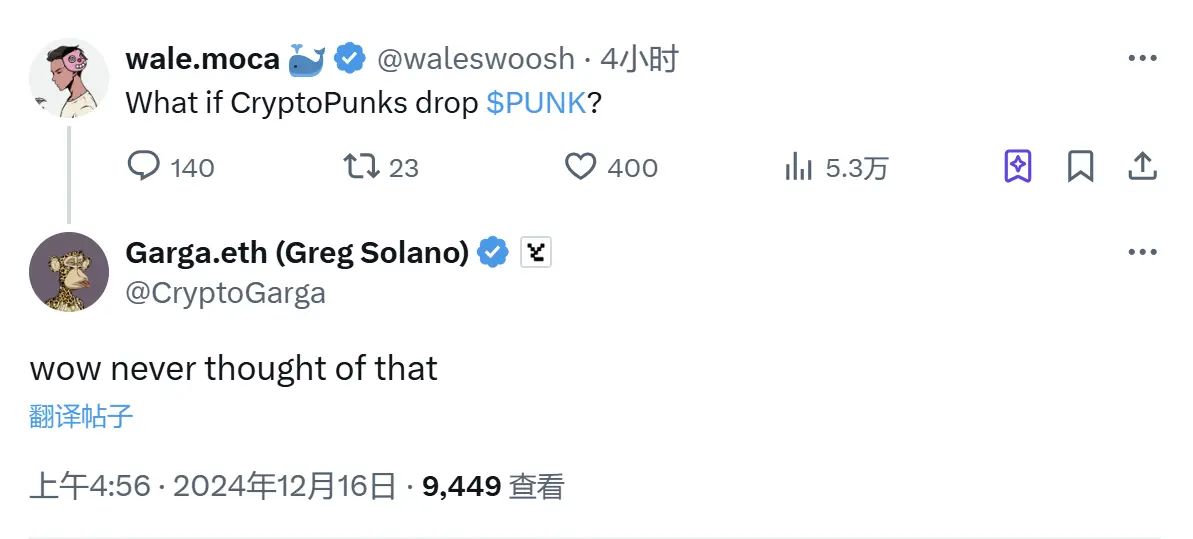Open view analytics showing 5.3万

[798, 166]
